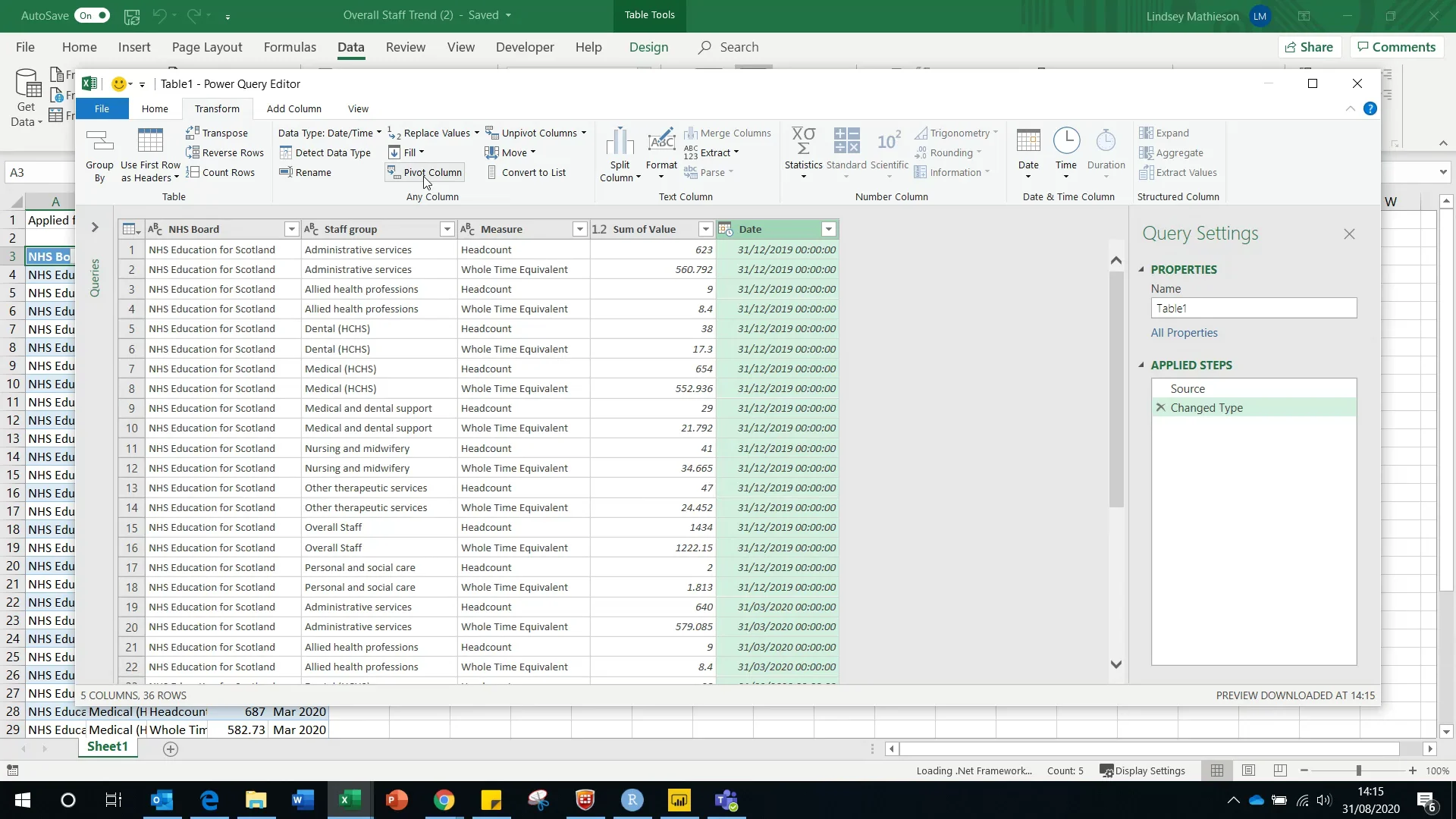Viewport: 1456px width, 819px height.
Task: Open the Time column tool
Action: (x=1066, y=155)
